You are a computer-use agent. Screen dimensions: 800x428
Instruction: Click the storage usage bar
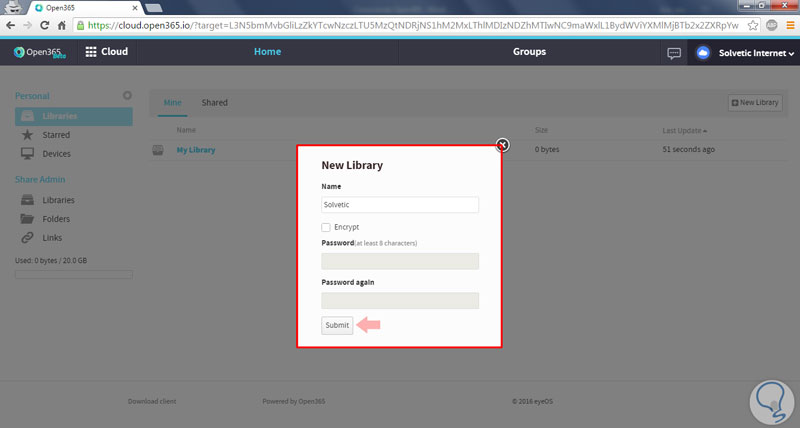pyautogui.click(x=73, y=274)
